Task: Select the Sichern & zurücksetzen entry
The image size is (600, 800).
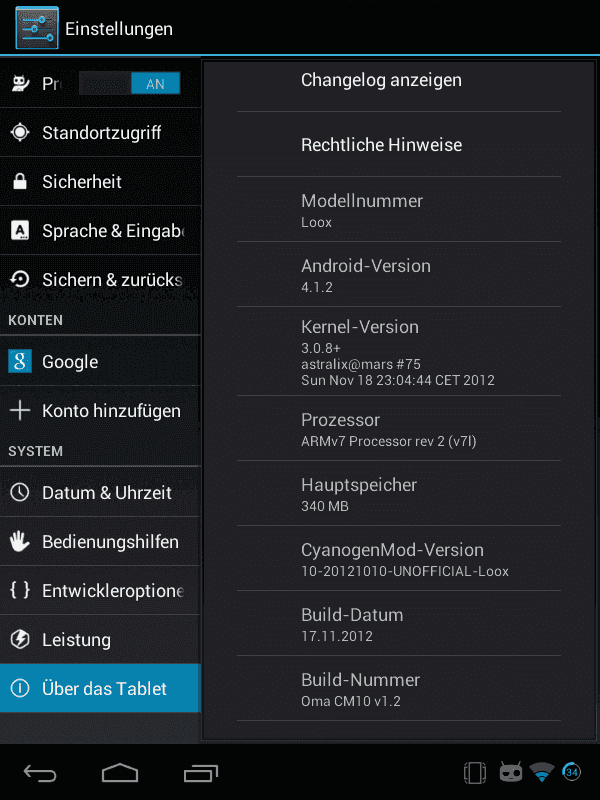Action: pos(101,280)
